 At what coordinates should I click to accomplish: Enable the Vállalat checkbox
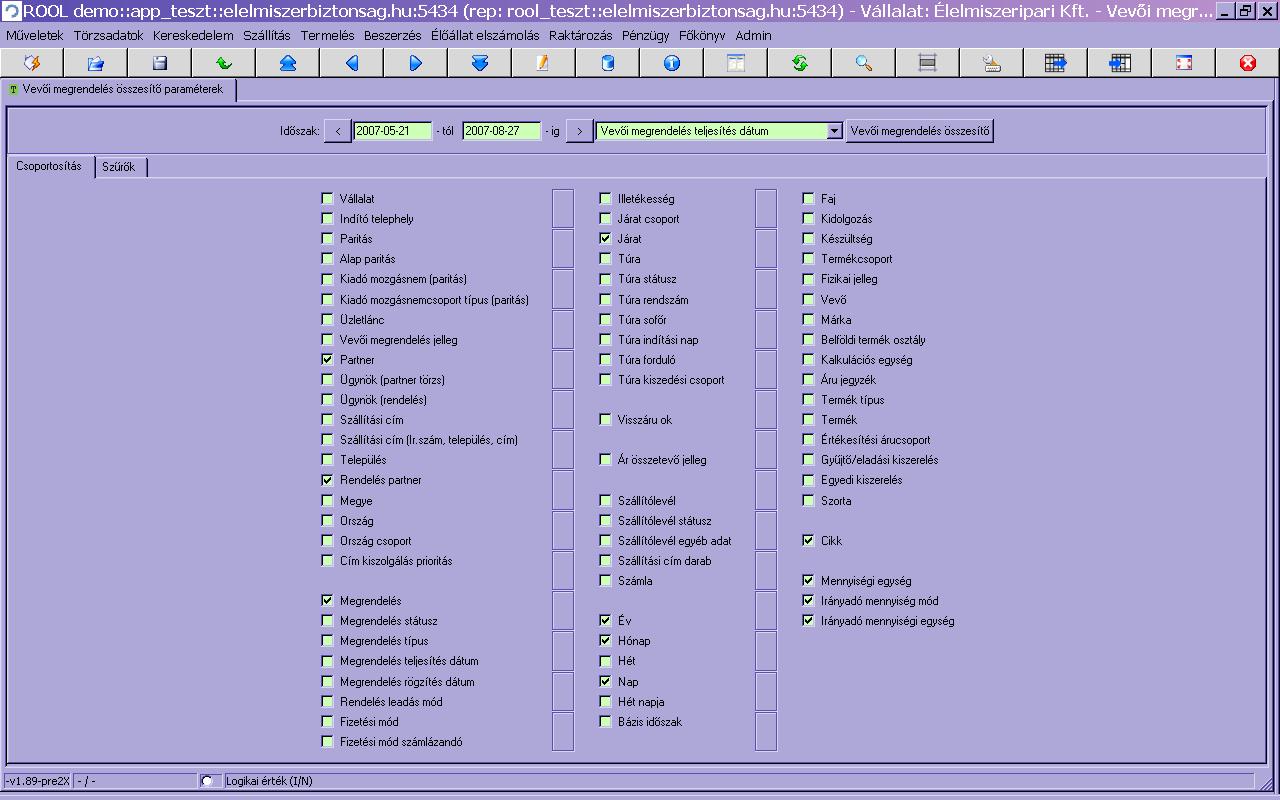327,199
